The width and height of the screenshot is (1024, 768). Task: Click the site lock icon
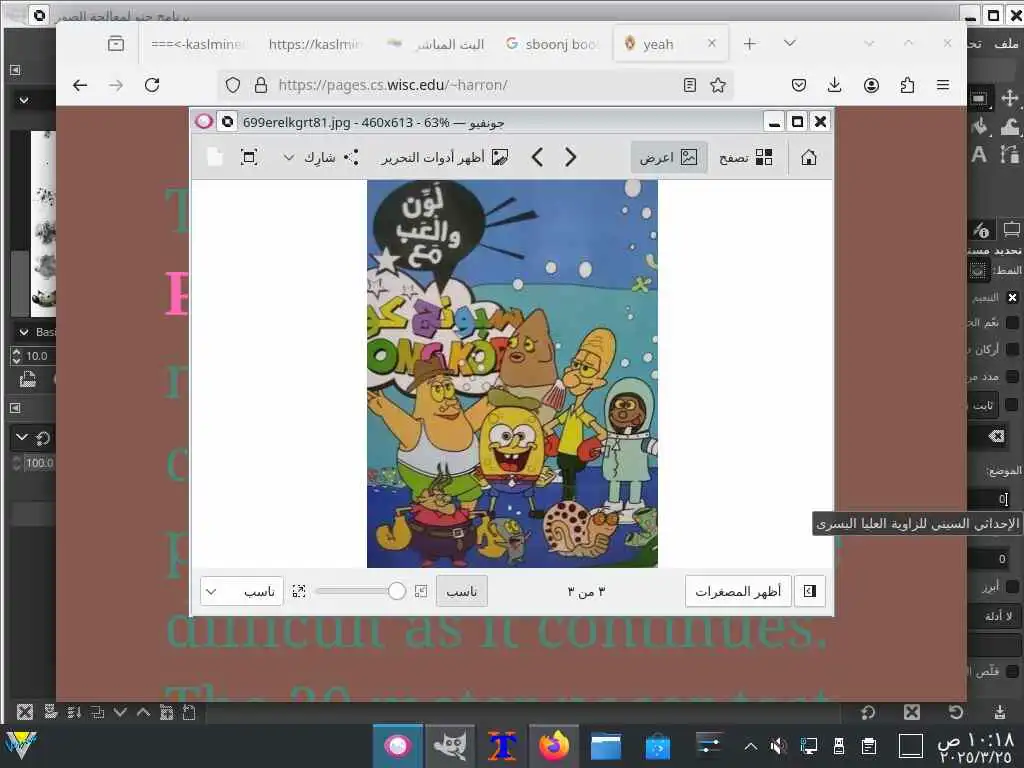261,85
